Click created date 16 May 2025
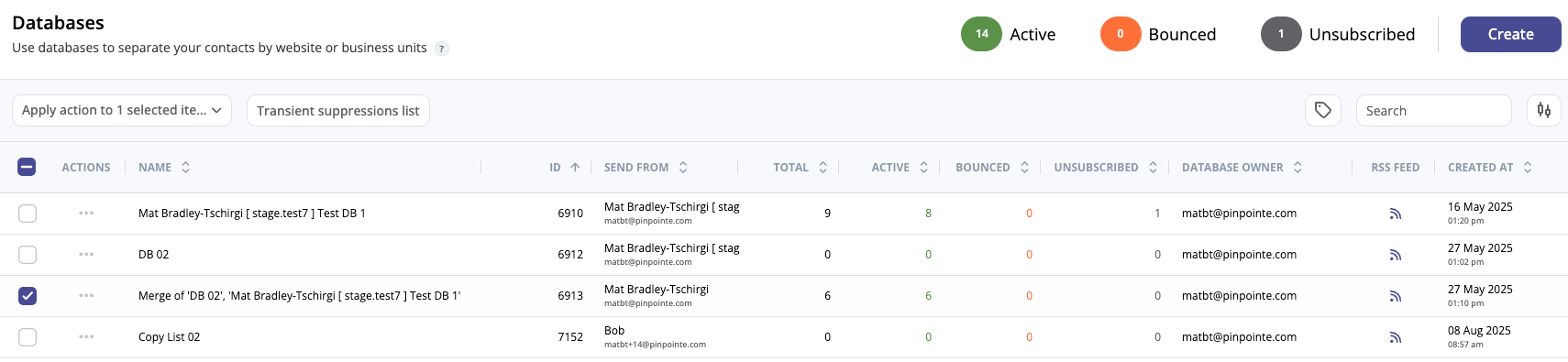1568x362 pixels. (x=1480, y=207)
